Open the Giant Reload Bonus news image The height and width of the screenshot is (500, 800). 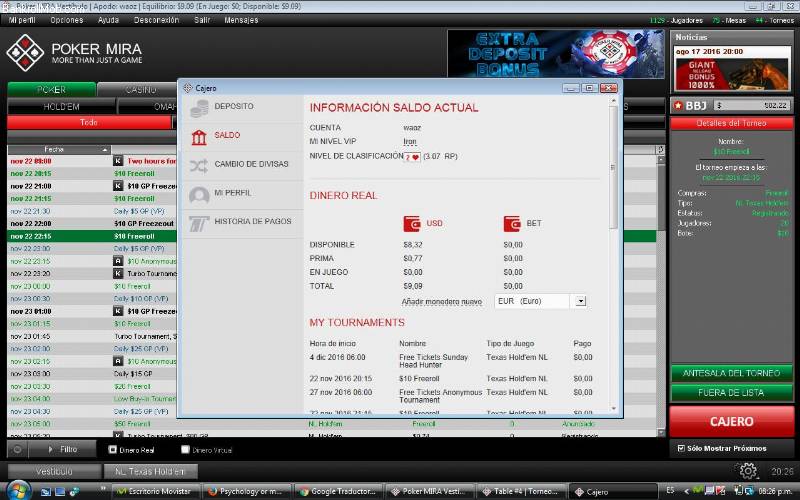coord(732,74)
